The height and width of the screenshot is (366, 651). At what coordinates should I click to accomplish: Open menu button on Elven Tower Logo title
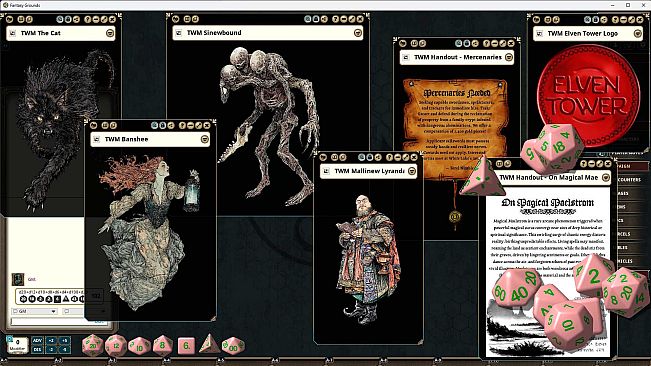coord(638,33)
